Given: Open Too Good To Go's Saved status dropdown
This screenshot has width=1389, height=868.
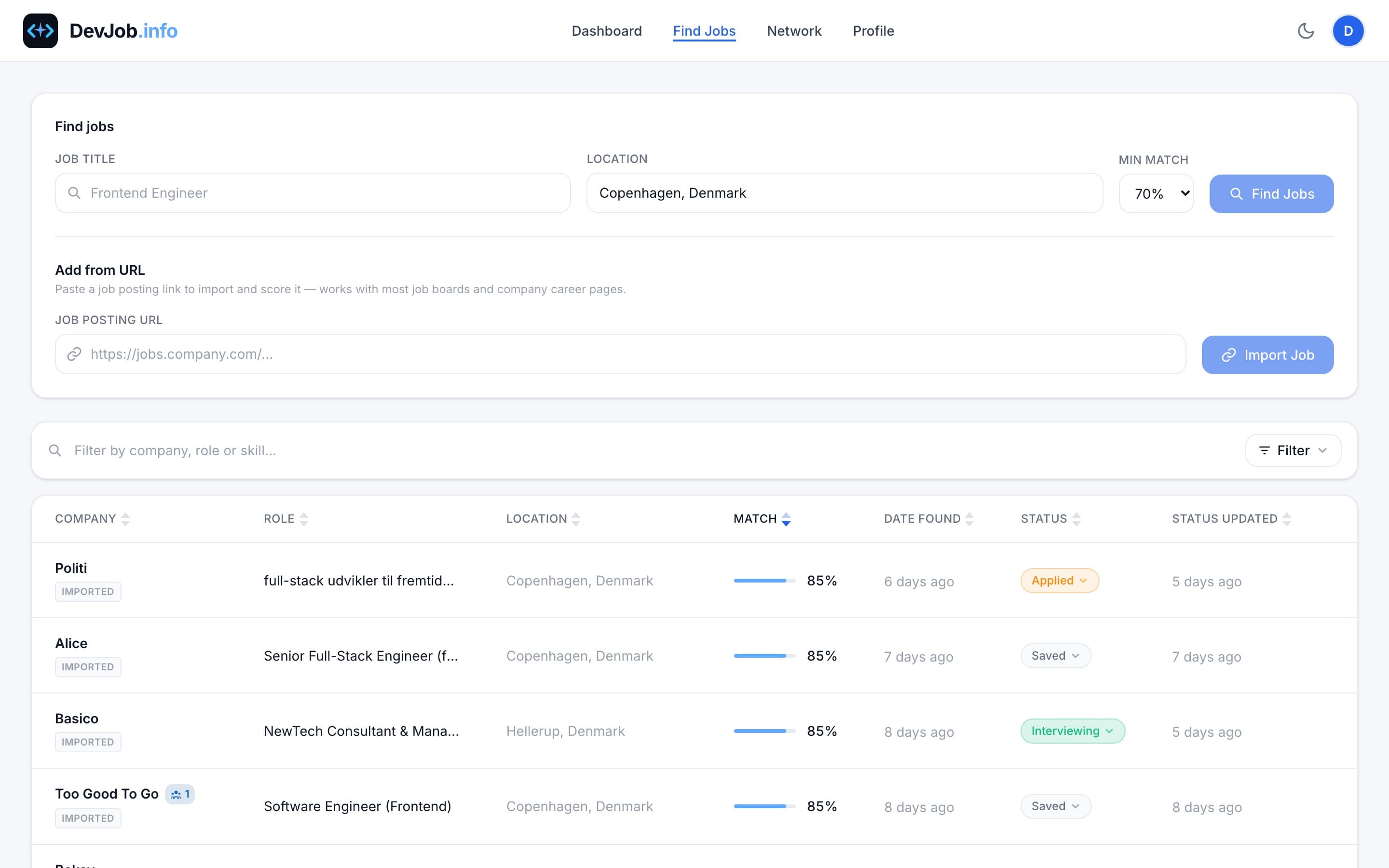Looking at the screenshot, I should [x=1056, y=806].
